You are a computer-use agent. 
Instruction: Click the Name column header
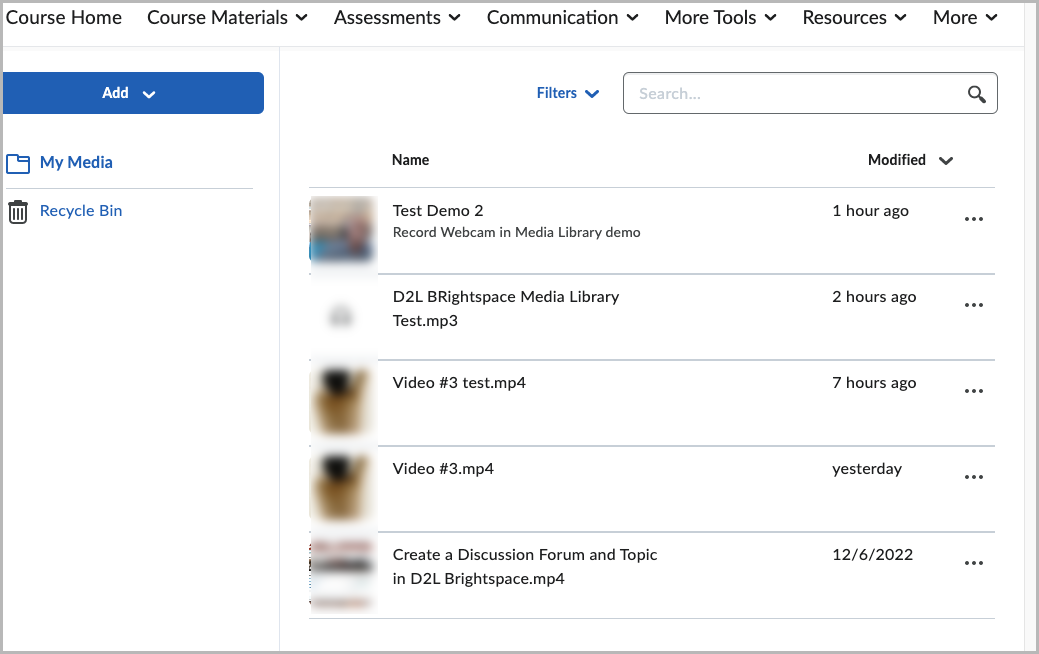click(x=410, y=160)
